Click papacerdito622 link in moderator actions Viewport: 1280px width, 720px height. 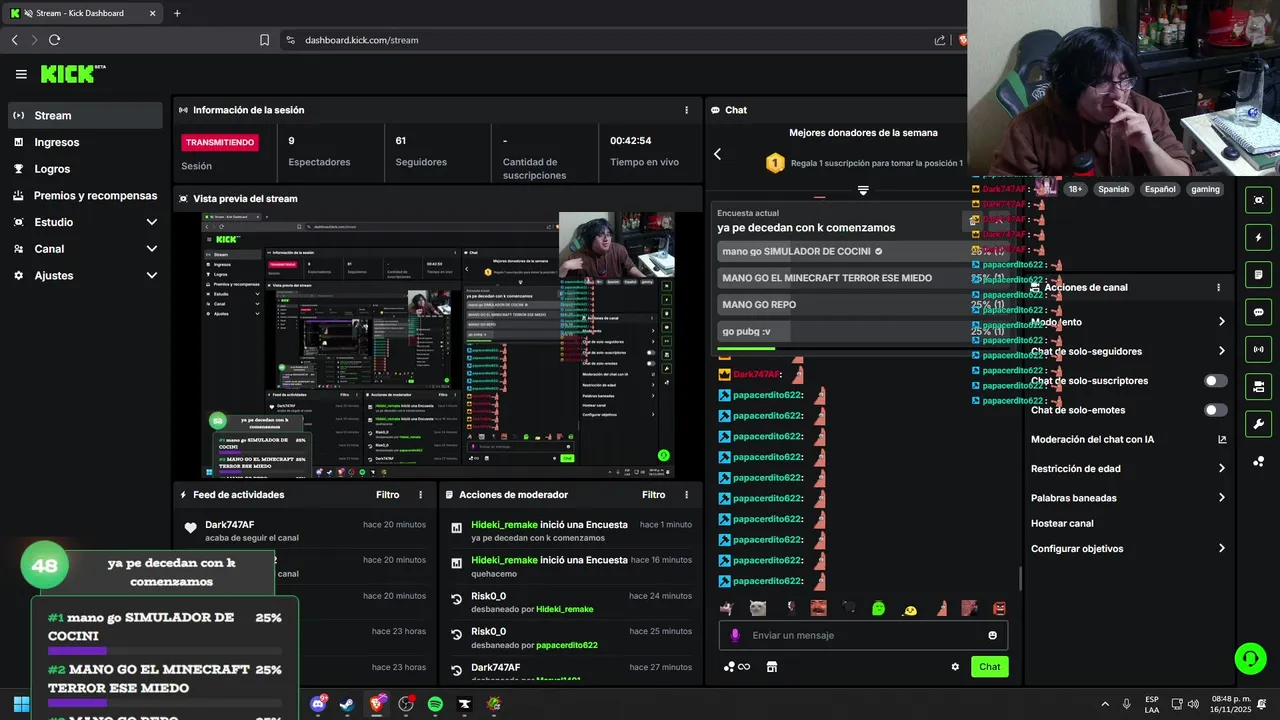coord(566,645)
